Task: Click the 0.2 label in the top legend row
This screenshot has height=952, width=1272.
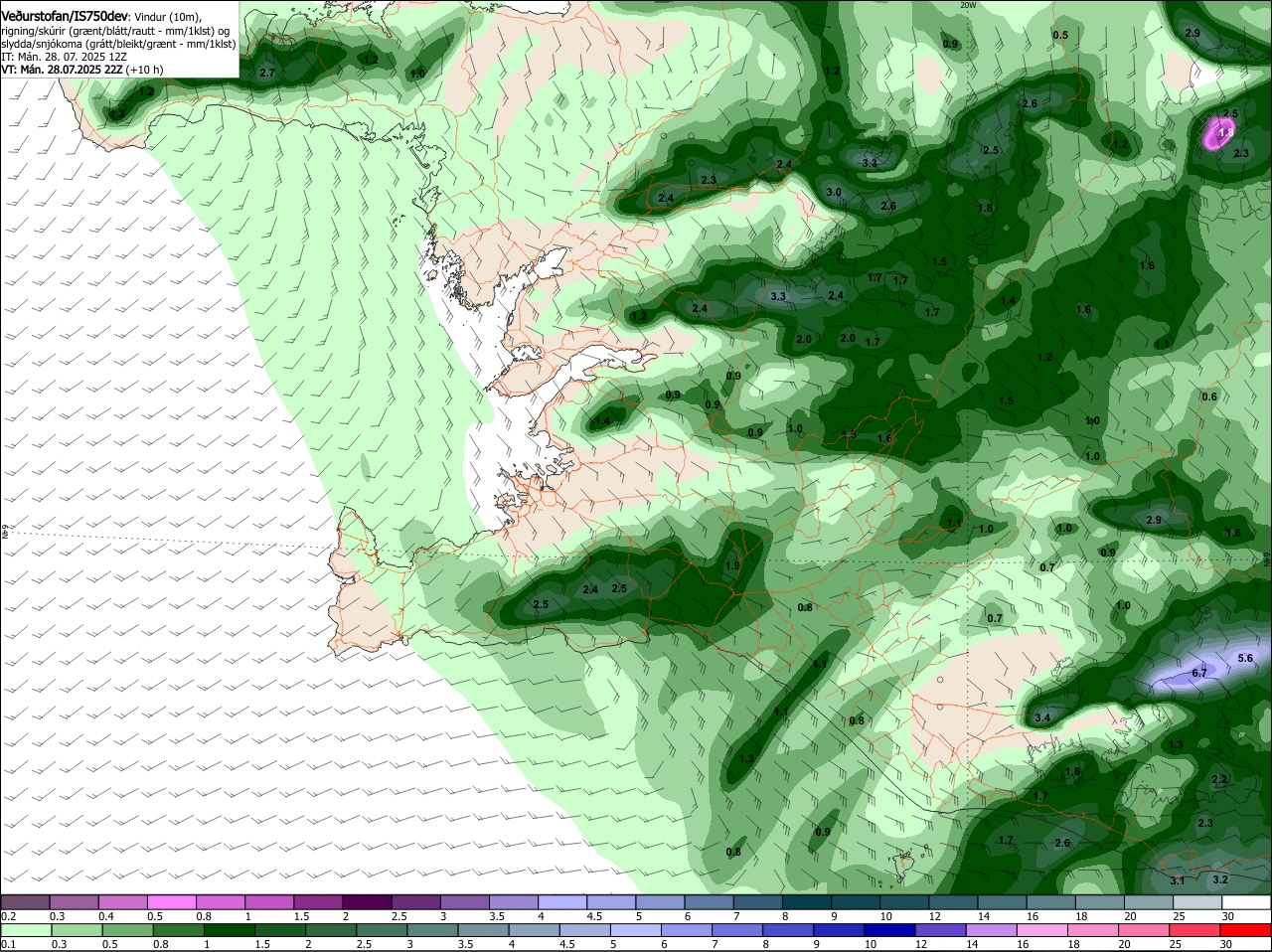Action: click(9, 916)
